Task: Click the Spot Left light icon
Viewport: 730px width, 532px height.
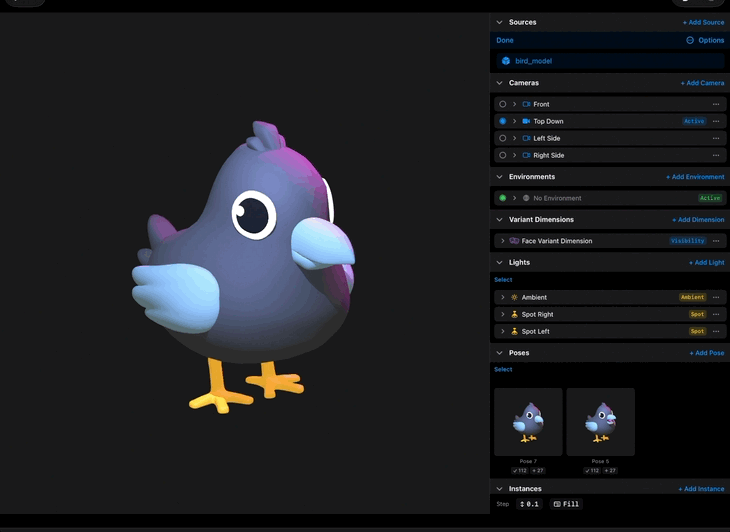Action: [x=514, y=331]
